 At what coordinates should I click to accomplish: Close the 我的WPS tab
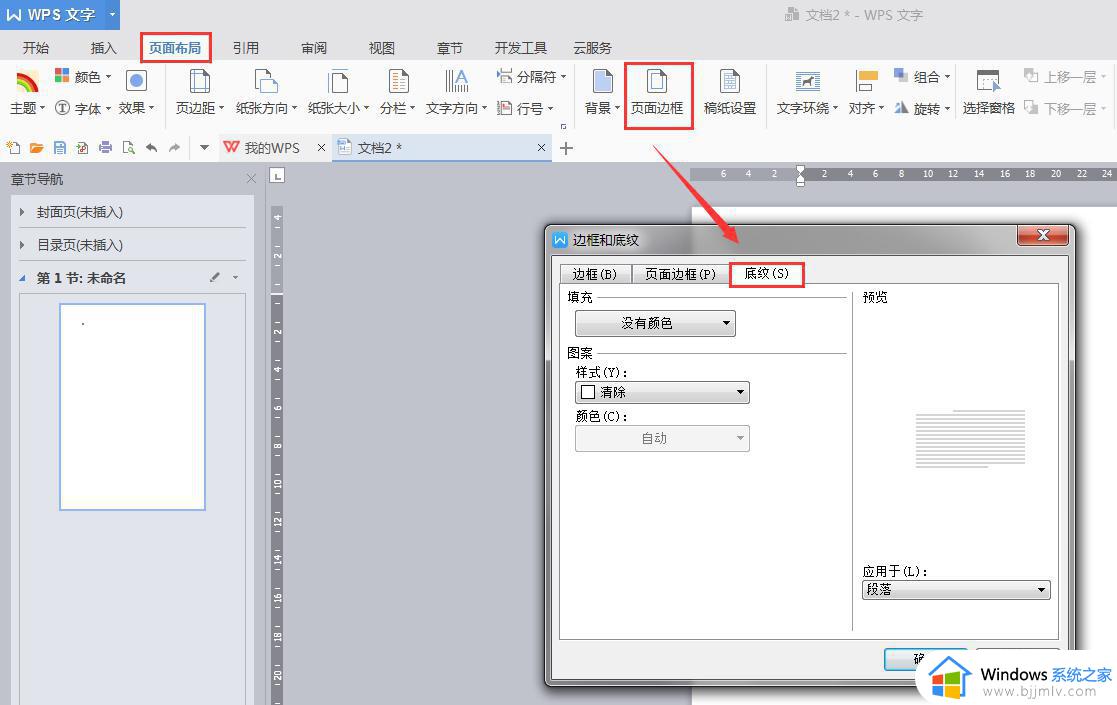pos(321,147)
